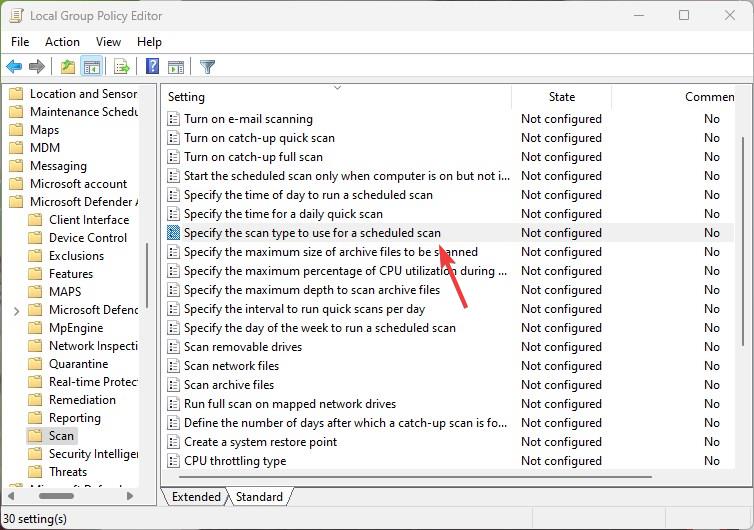754x530 pixels.
Task: Click the policy icon for Create a system restore point
Action: tap(173, 442)
